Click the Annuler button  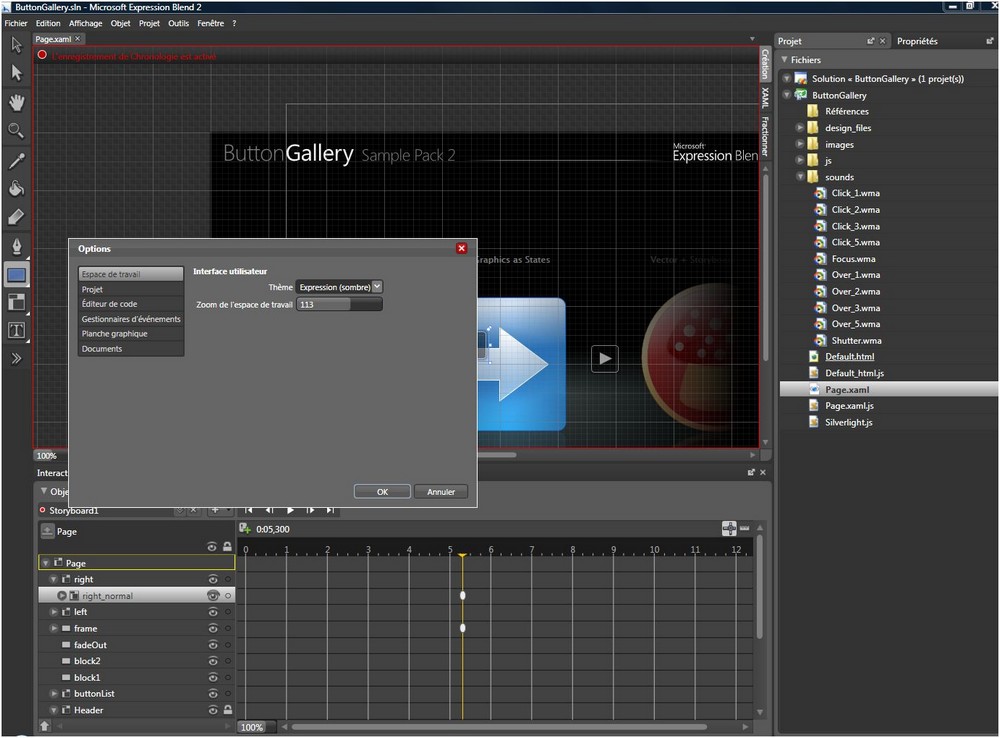441,492
